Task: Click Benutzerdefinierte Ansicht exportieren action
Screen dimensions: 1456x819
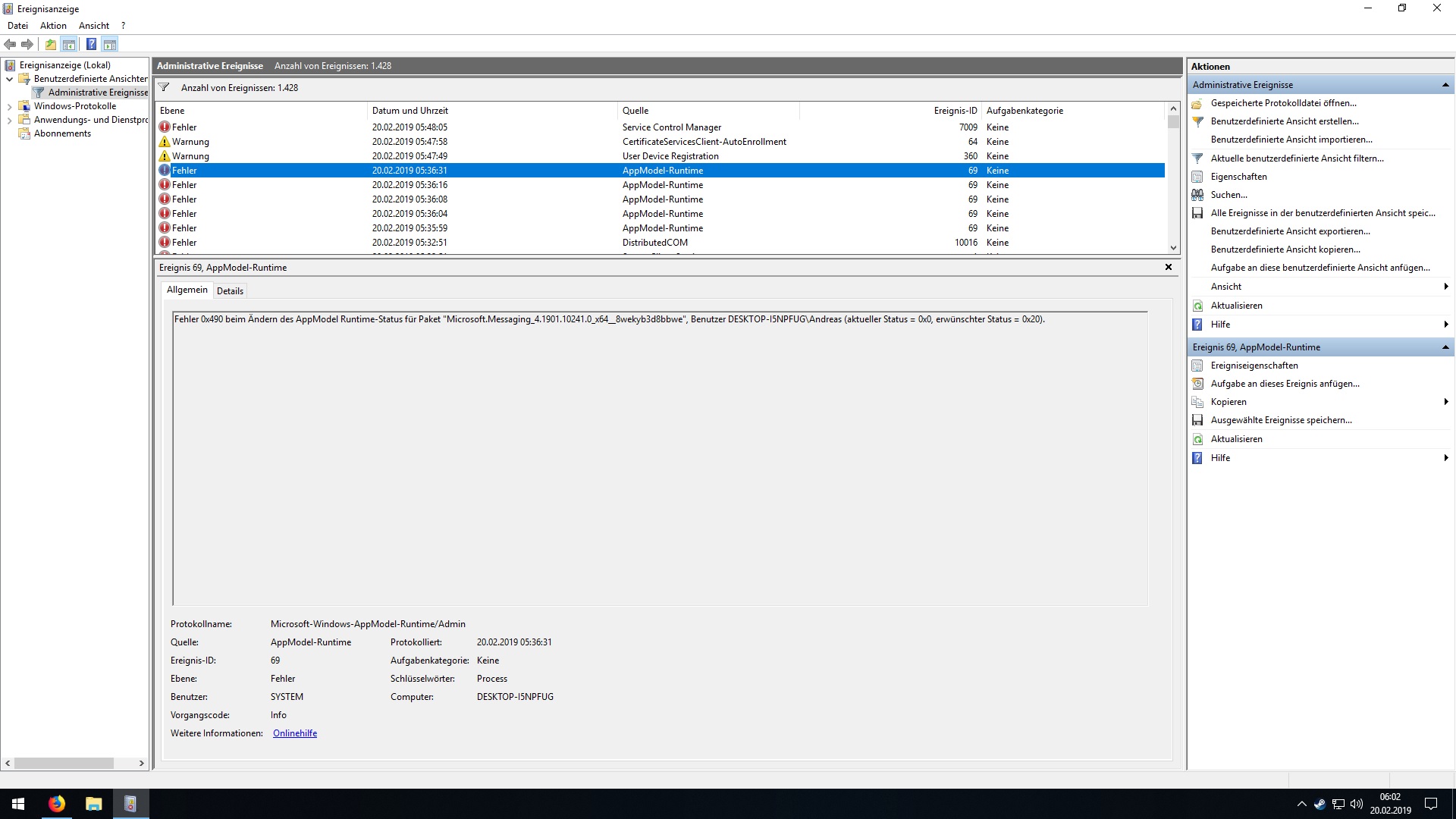Action: click(1291, 231)
